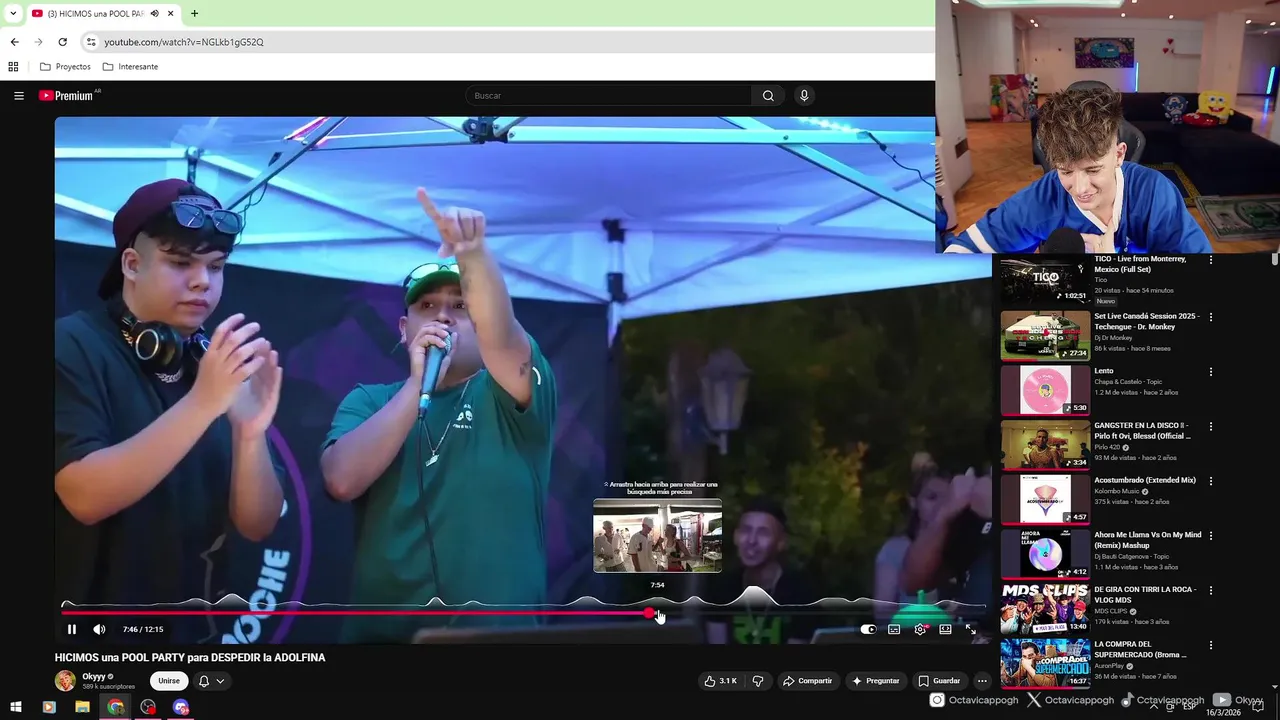Screen dimensions: 1280x720
Task: Open options menu for GANGSTER EN LA DISCO II
Action: click(1211, 426)
